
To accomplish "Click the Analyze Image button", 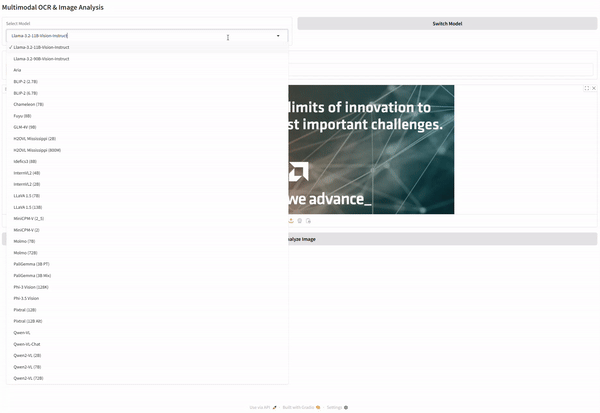I will coord(440,239).
